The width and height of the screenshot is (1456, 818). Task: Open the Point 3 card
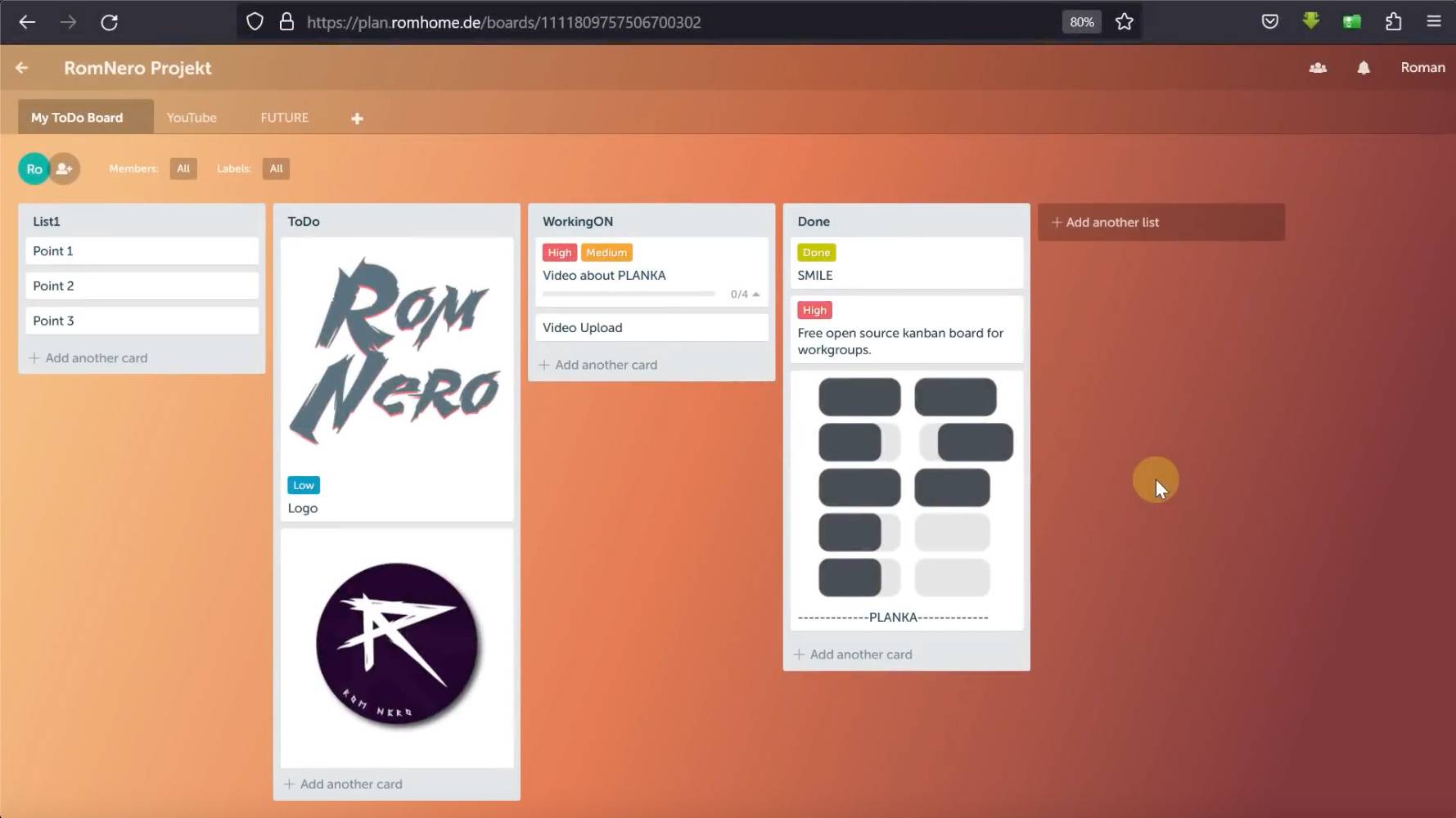point(142,321)
